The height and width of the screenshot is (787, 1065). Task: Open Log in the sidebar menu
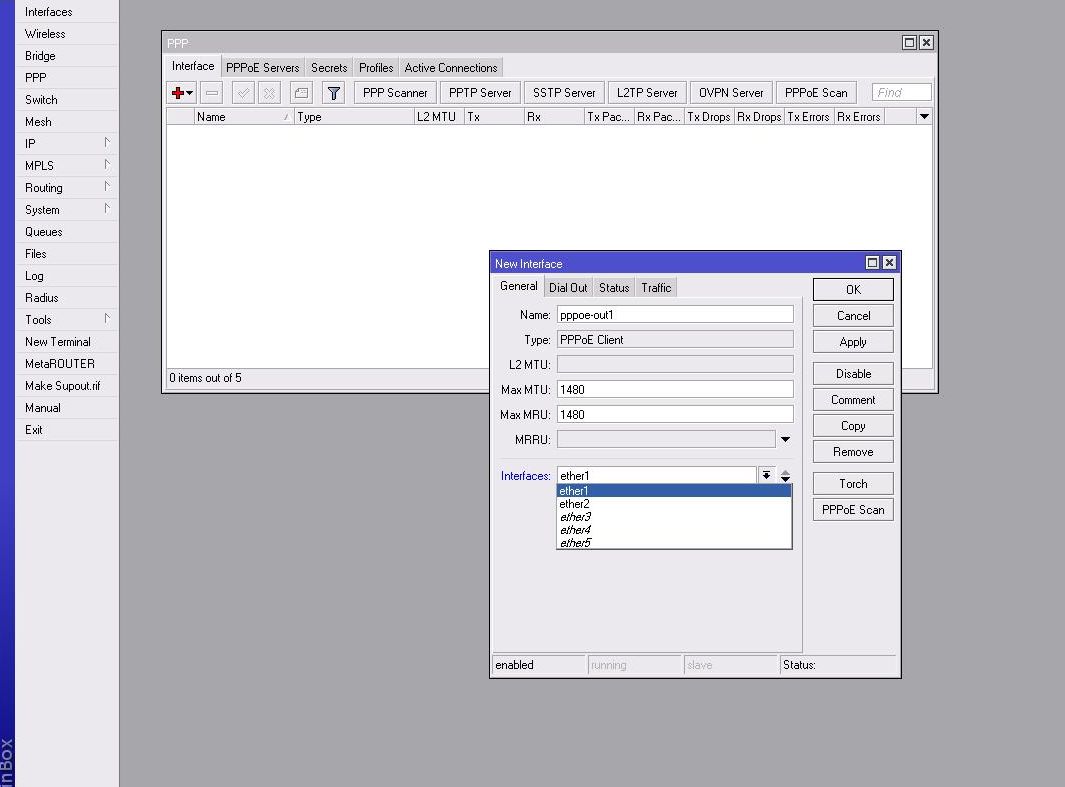(x=67, y=276)
